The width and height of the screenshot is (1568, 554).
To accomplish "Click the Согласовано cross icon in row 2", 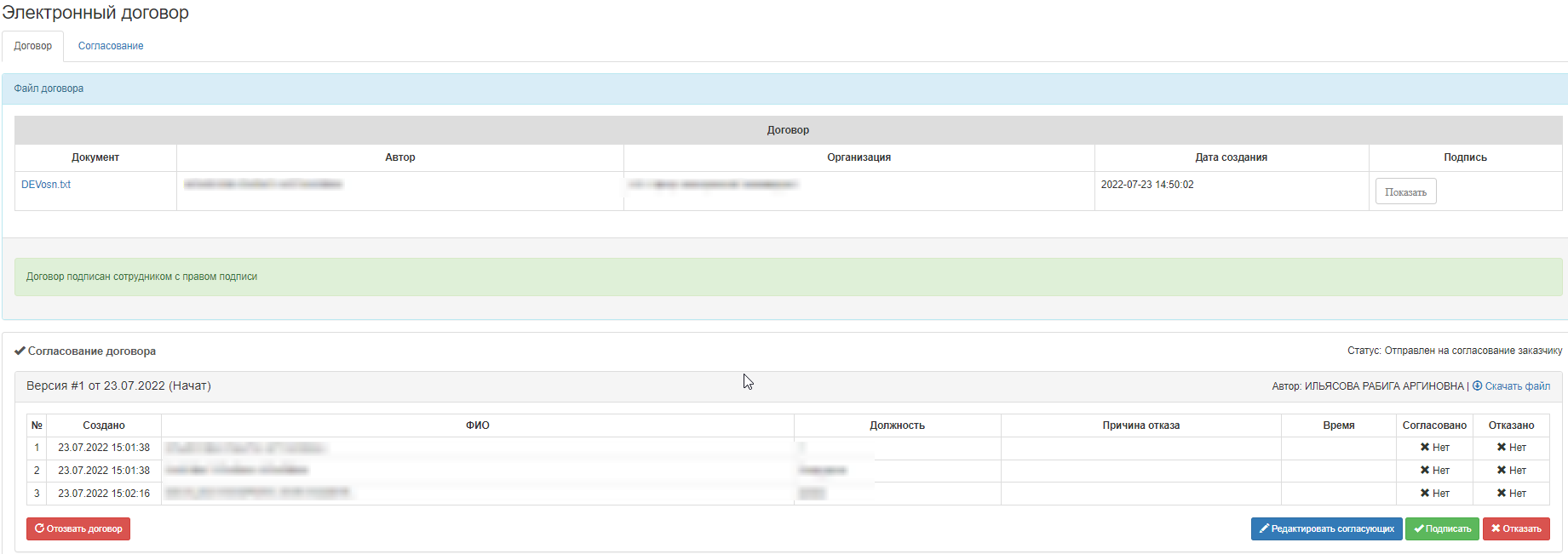I will [x=1425, y=471].
